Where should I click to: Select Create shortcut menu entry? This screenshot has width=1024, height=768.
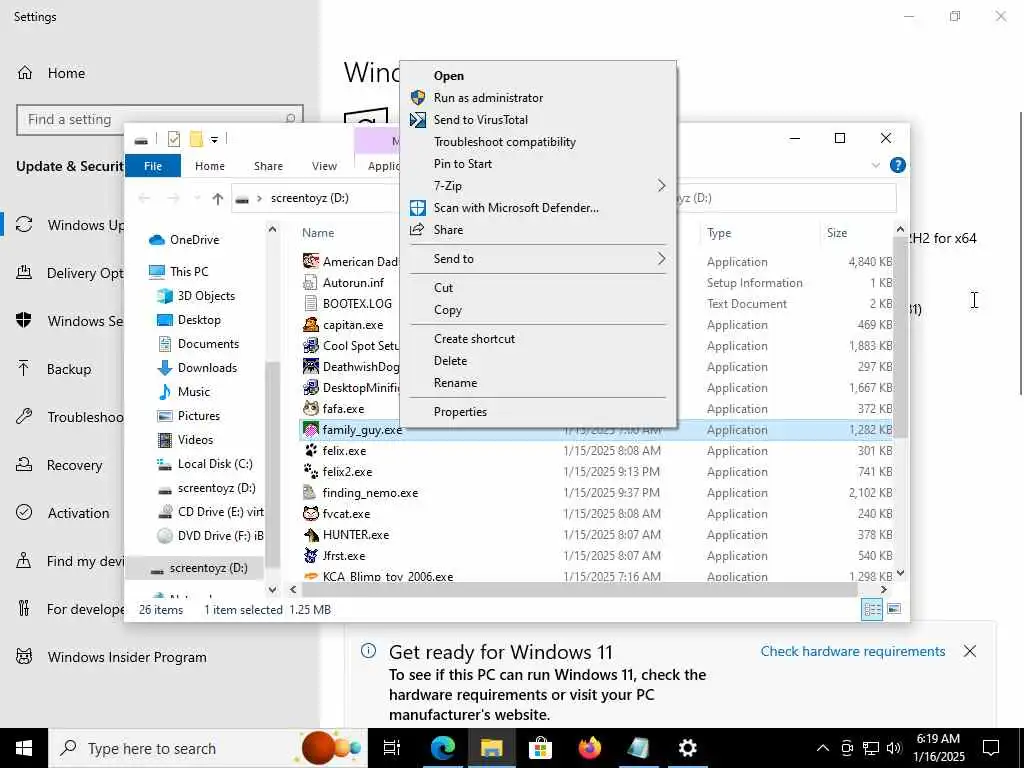click(538, 339)
